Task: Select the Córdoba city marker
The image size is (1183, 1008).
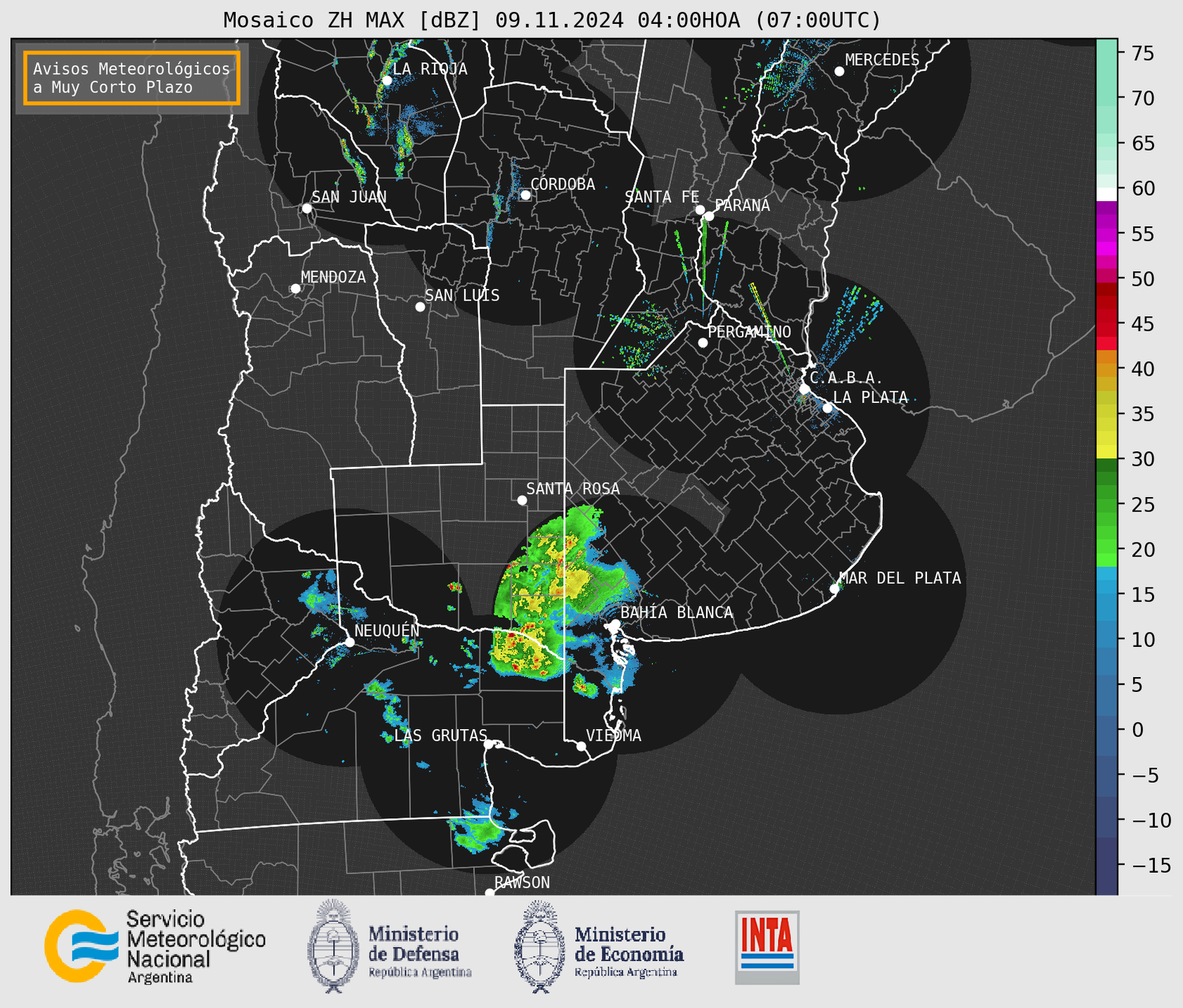Action: (525, 195)
